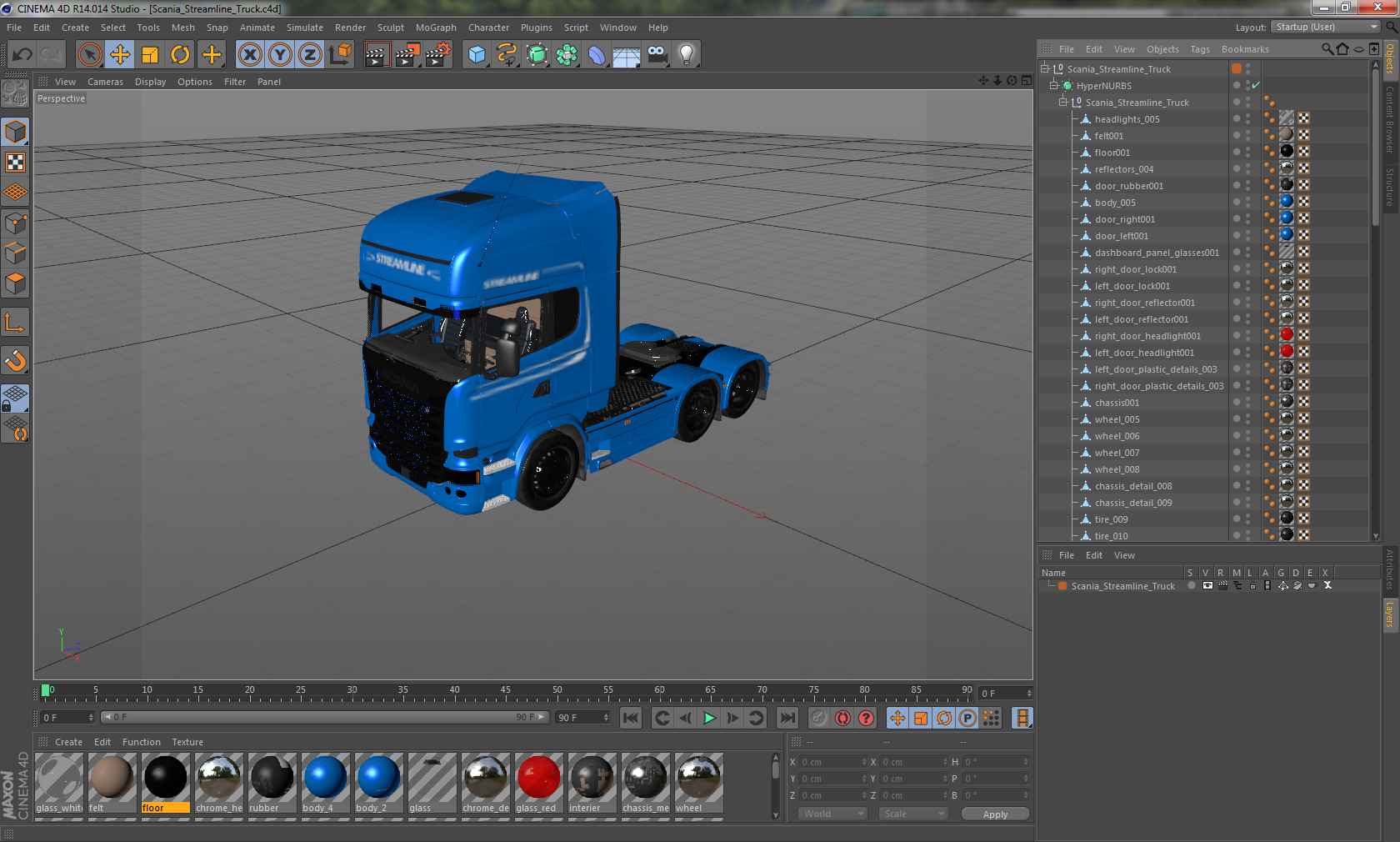The image size is (1400, 842).
Task: Toggle layer solo for Scania_Streamline_Truck
Action: coord(1191,585)
